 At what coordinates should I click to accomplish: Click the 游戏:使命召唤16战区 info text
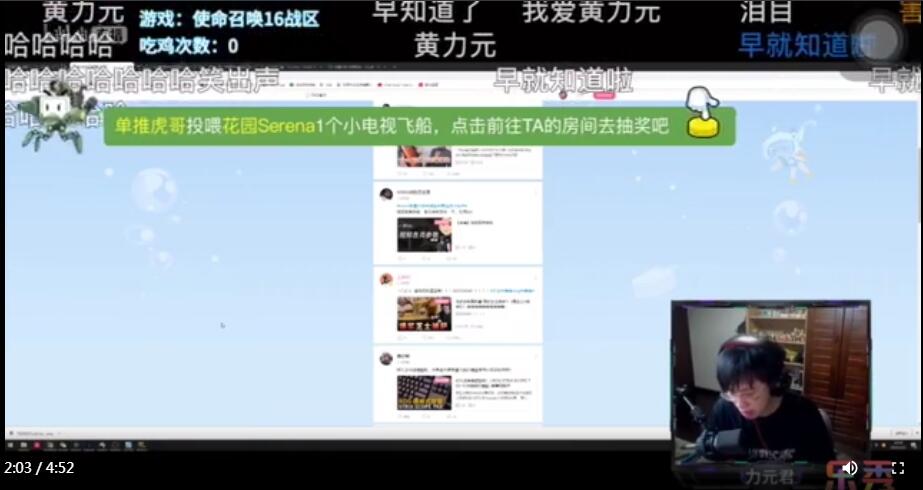tap(229, 18)
